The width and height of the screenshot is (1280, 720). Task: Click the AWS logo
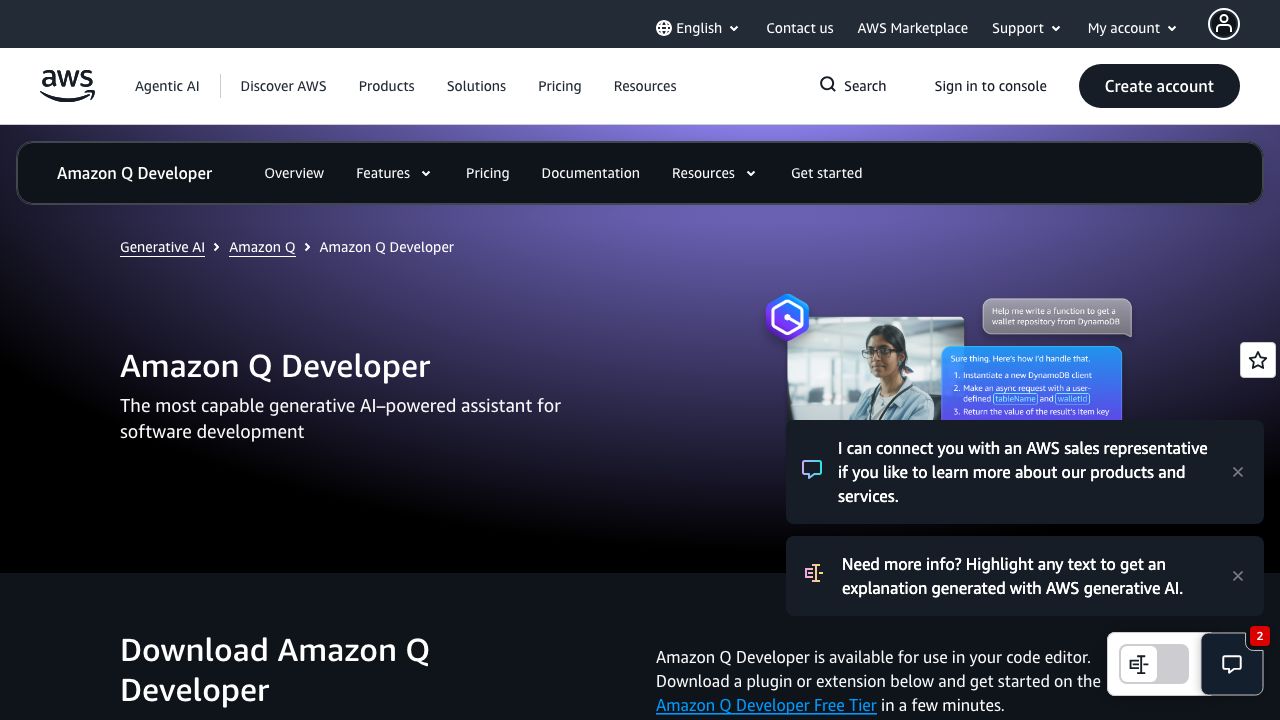tap(68, 86)
